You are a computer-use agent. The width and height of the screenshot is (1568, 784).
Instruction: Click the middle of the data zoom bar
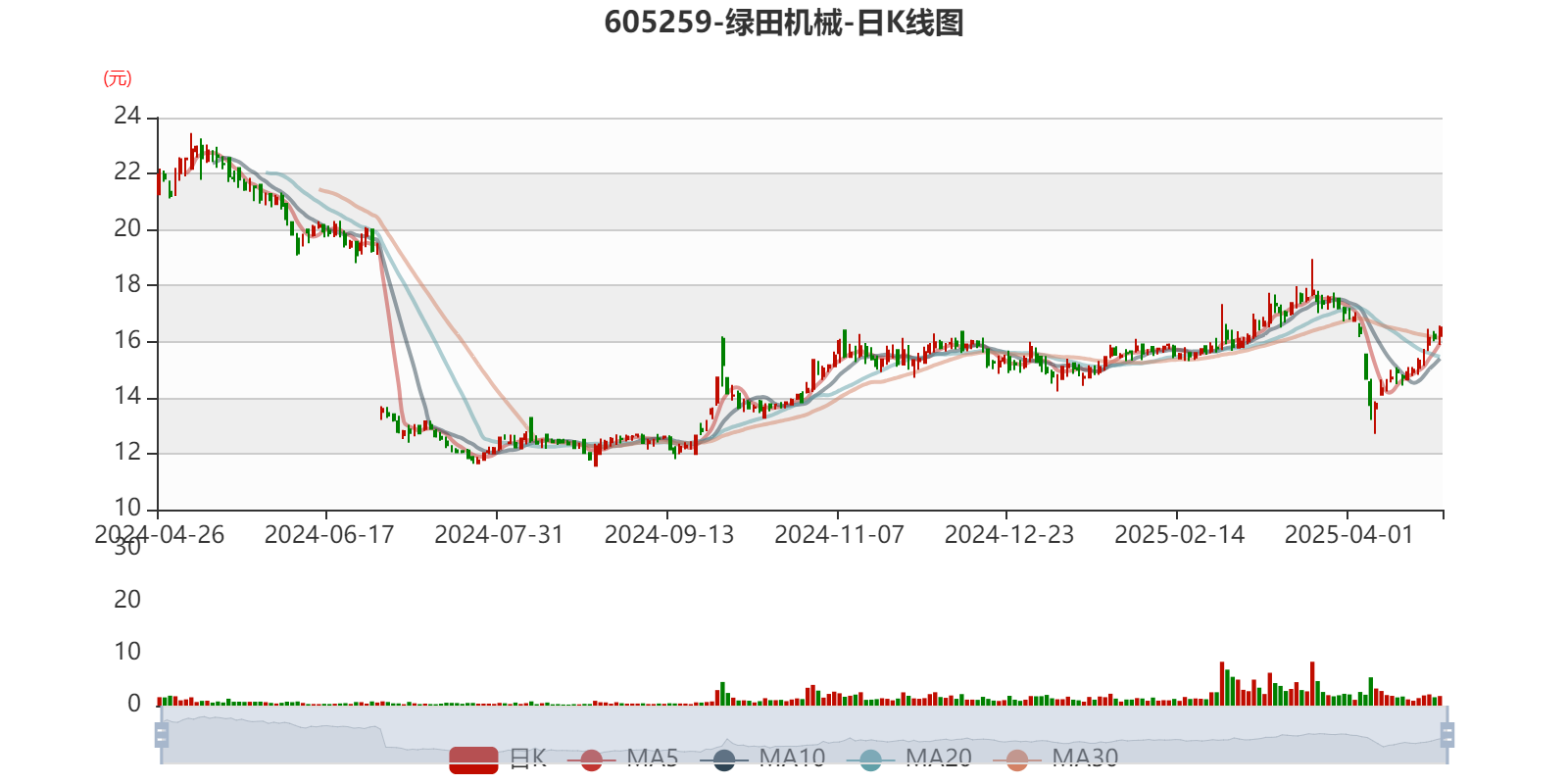point(804,734)
